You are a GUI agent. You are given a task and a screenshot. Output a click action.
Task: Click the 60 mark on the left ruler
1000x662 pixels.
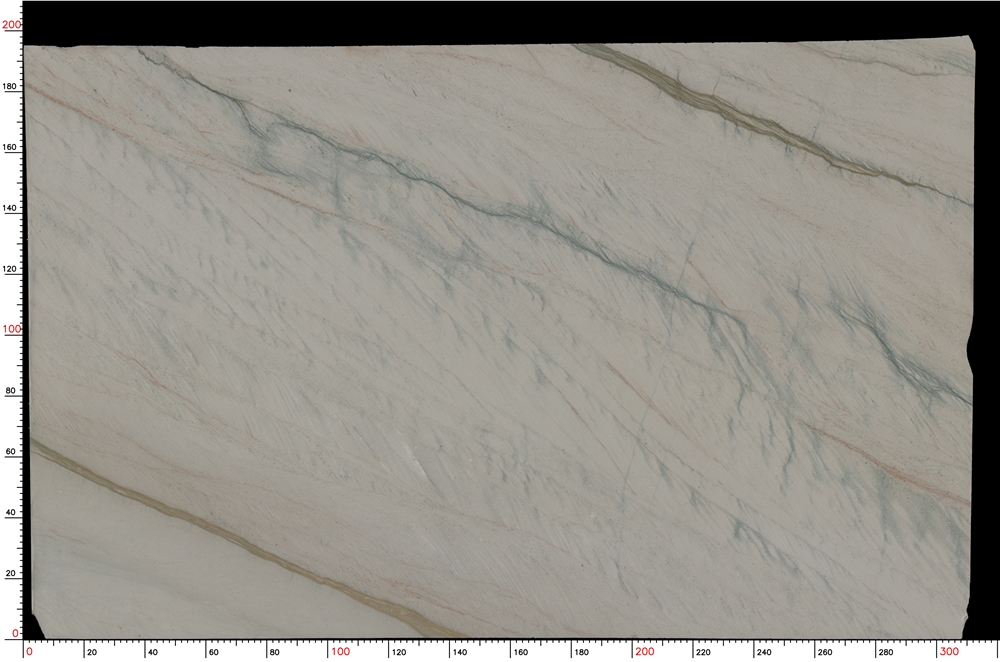click(x=11, y=452)
